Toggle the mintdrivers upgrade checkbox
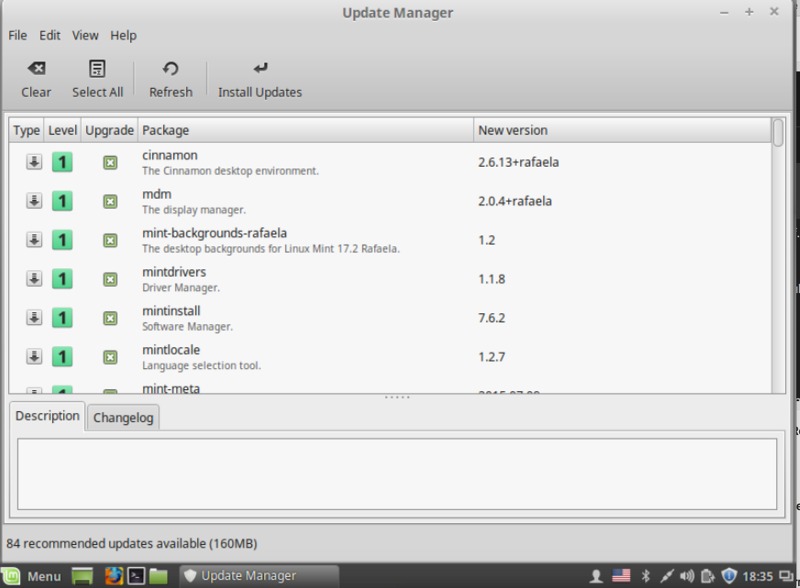This screenshot has height=588, width=800. pyautogui.click(x=110, y=279)
